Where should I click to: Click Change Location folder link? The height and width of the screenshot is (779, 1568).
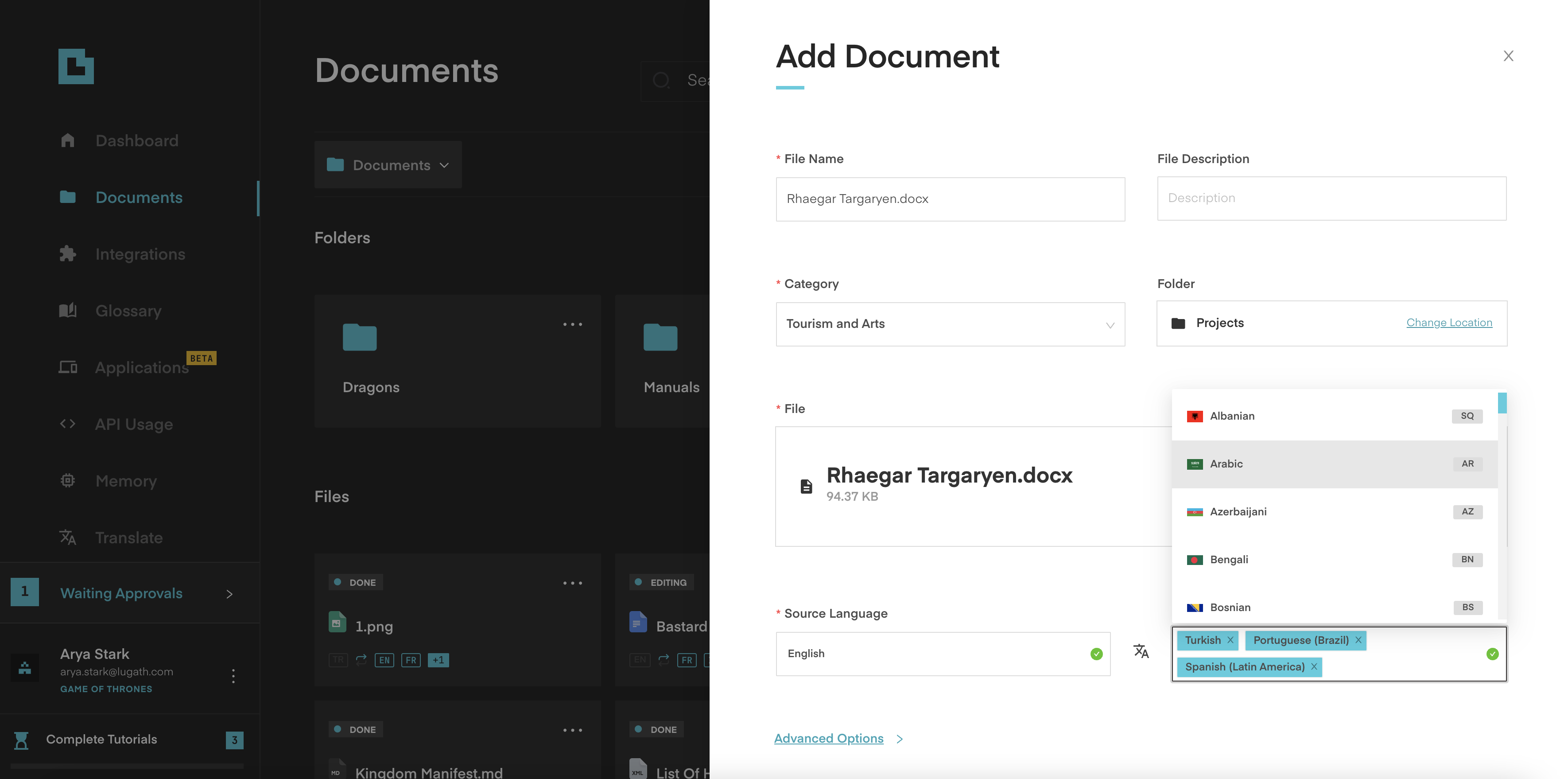tap(1449, 322)
